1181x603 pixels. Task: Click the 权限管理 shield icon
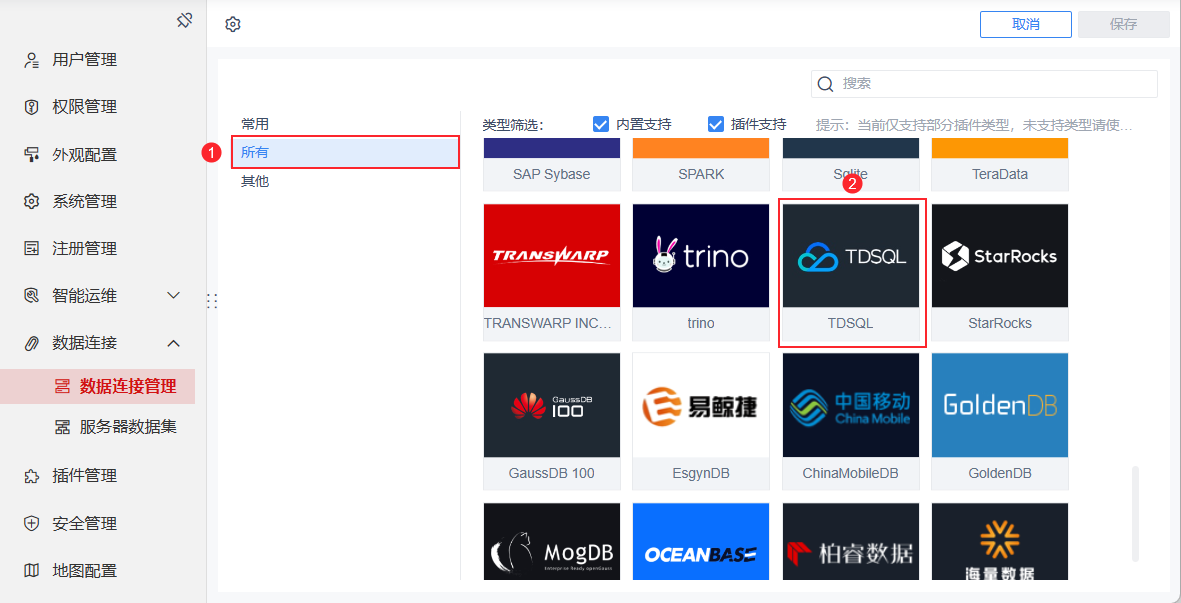(x=32, y=108)
